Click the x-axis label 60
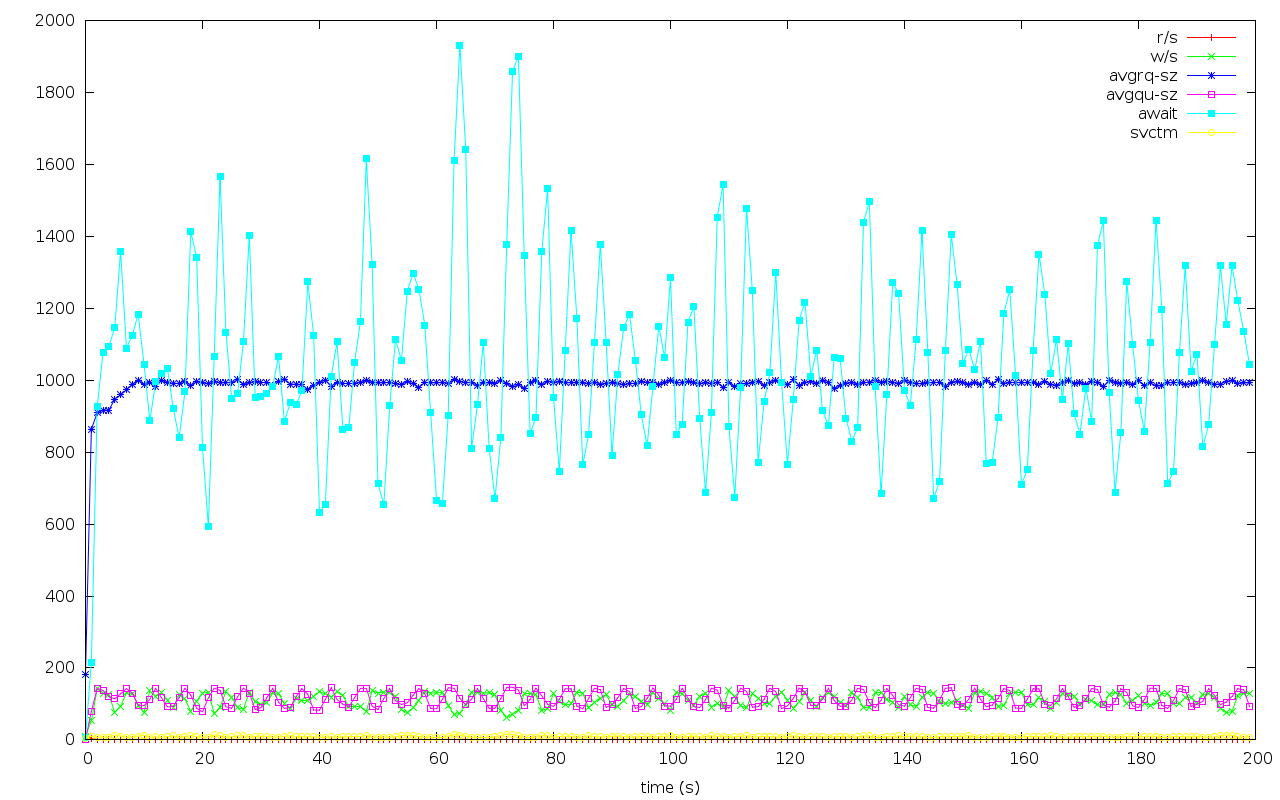Screen dimensions: 1280x800 (437, 759)
